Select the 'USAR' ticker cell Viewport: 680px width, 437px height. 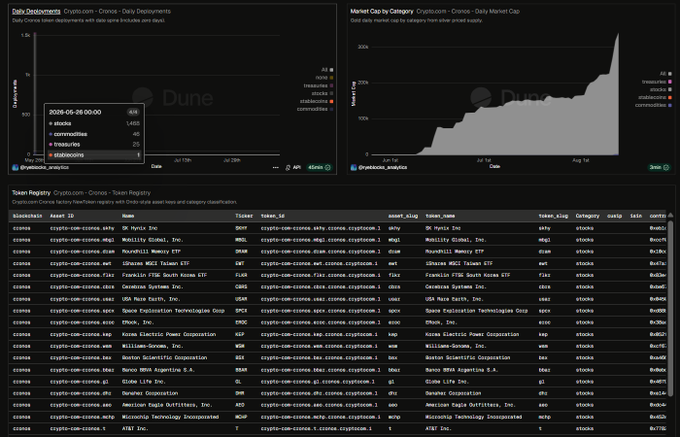[241, 299]
